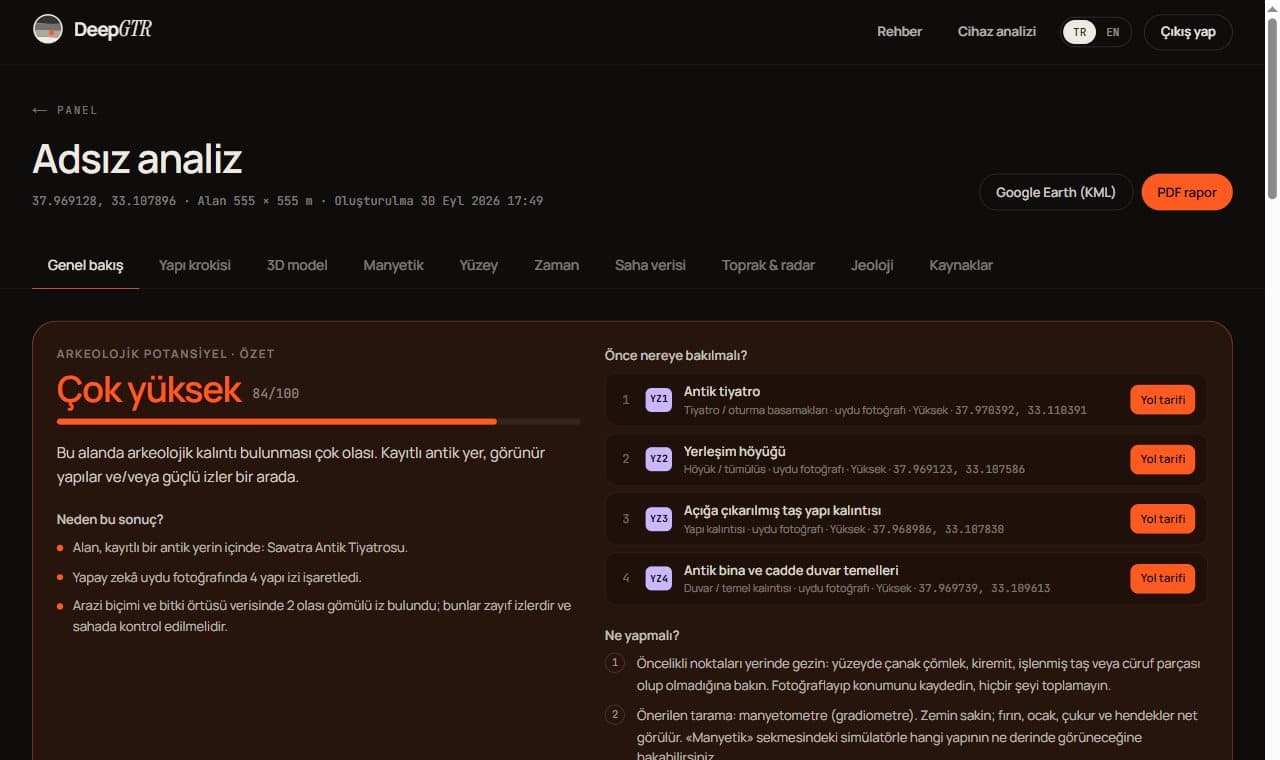Click the YZ3 badge for taş yapı kalıntısı

(659, 519)
